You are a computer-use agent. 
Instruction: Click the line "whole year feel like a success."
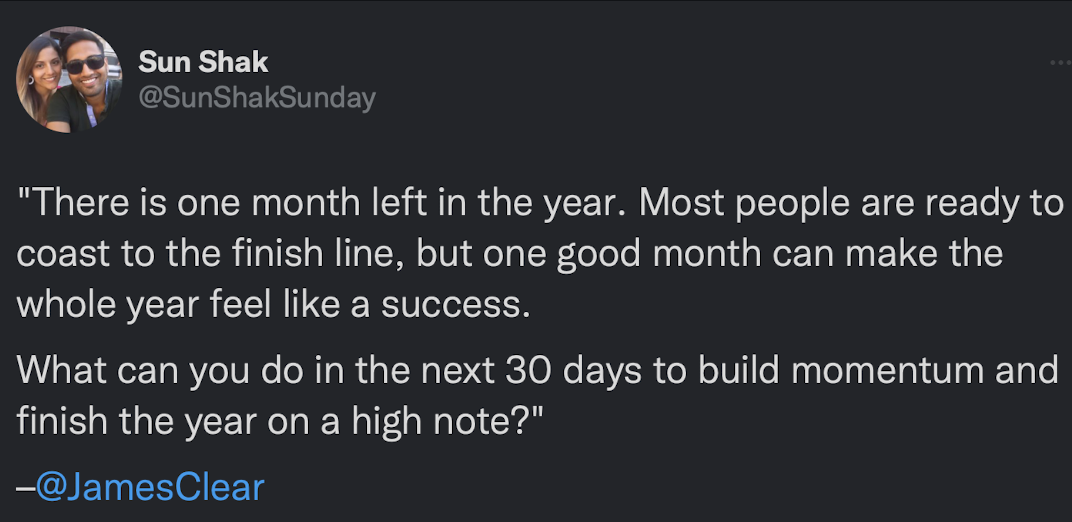tap(273, 304)
